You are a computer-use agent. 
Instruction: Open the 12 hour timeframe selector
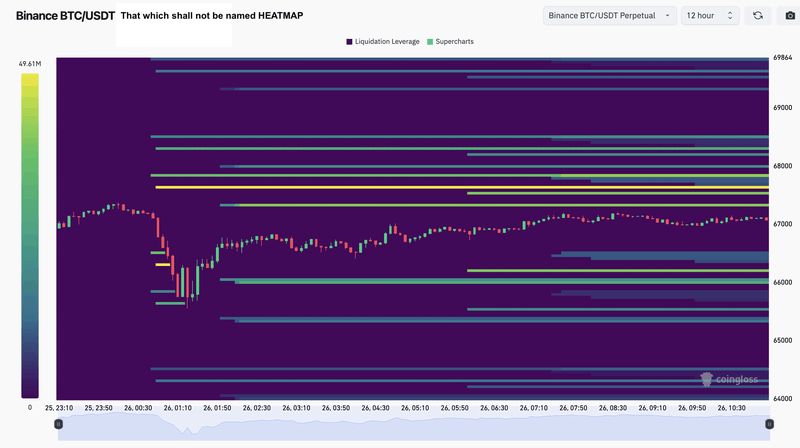pyautogui.click(x=710, y=16)
